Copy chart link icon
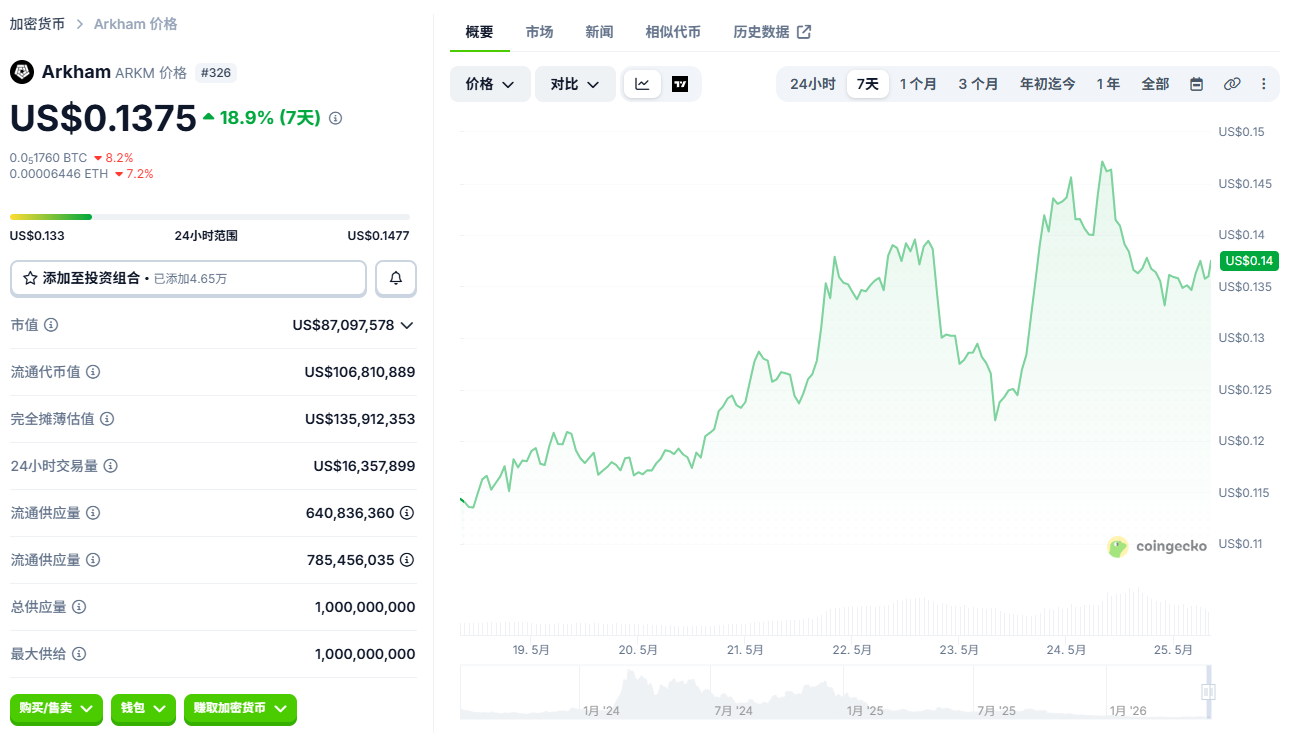Viewport: 1298px width, 733px height. tap(1232, 84)
